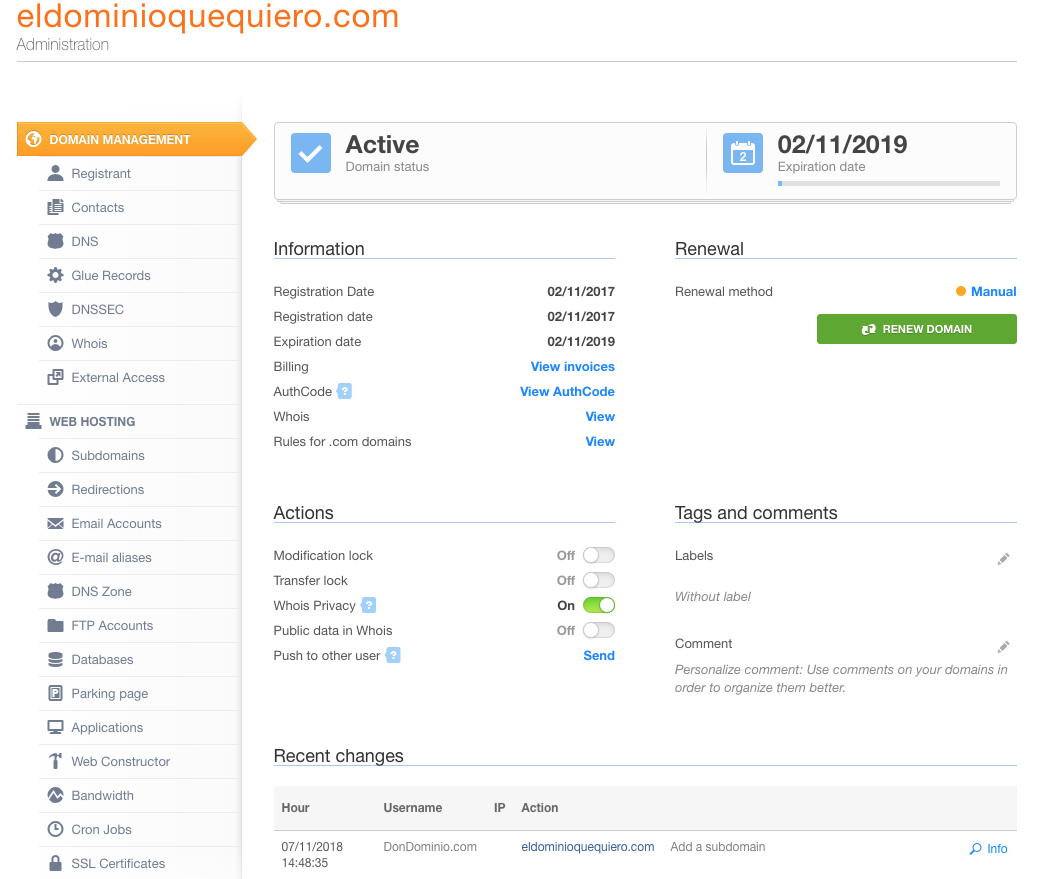Click the AuthCode help question icon

coord(344,391)
